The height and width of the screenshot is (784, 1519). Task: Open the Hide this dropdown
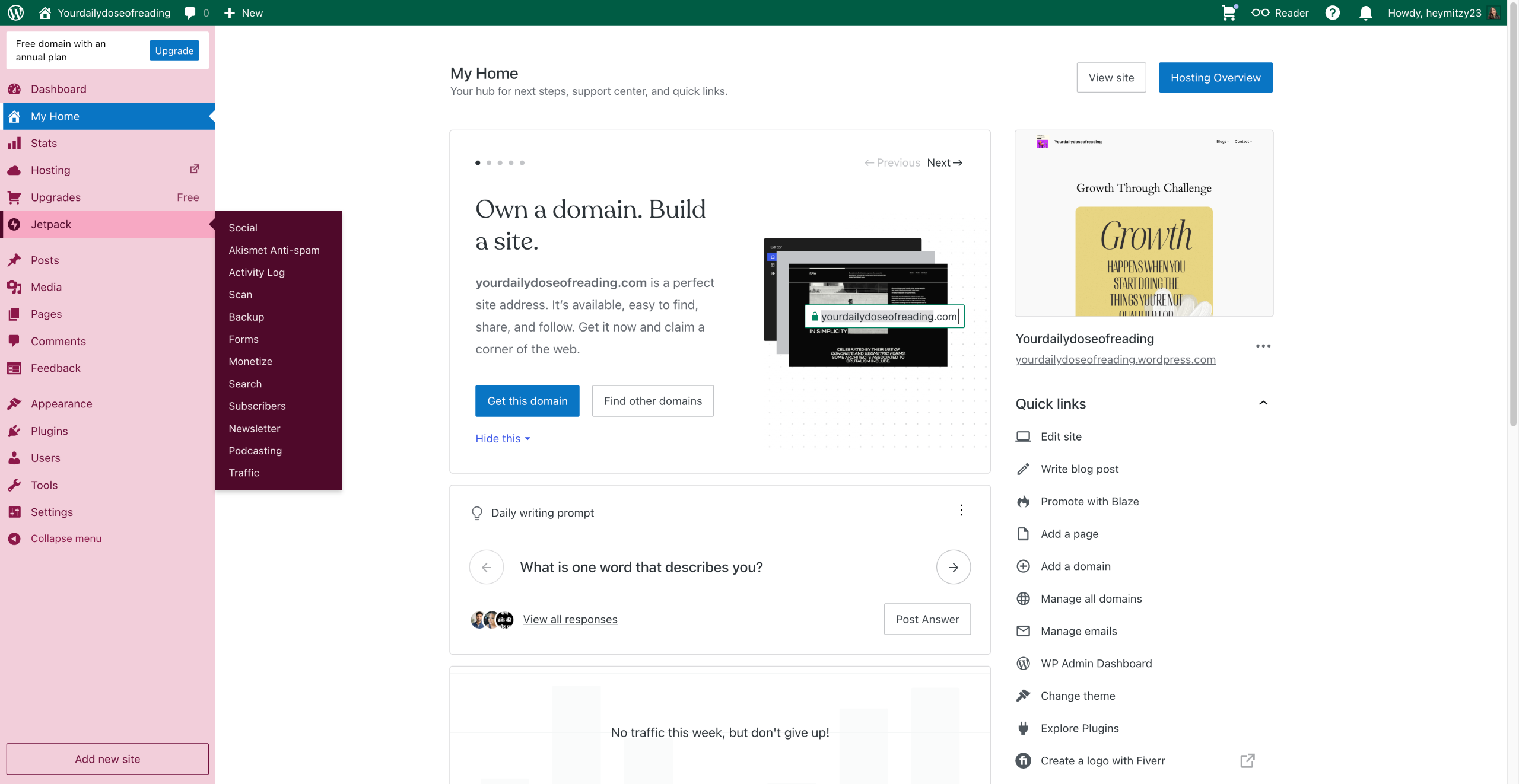[503, 439]
